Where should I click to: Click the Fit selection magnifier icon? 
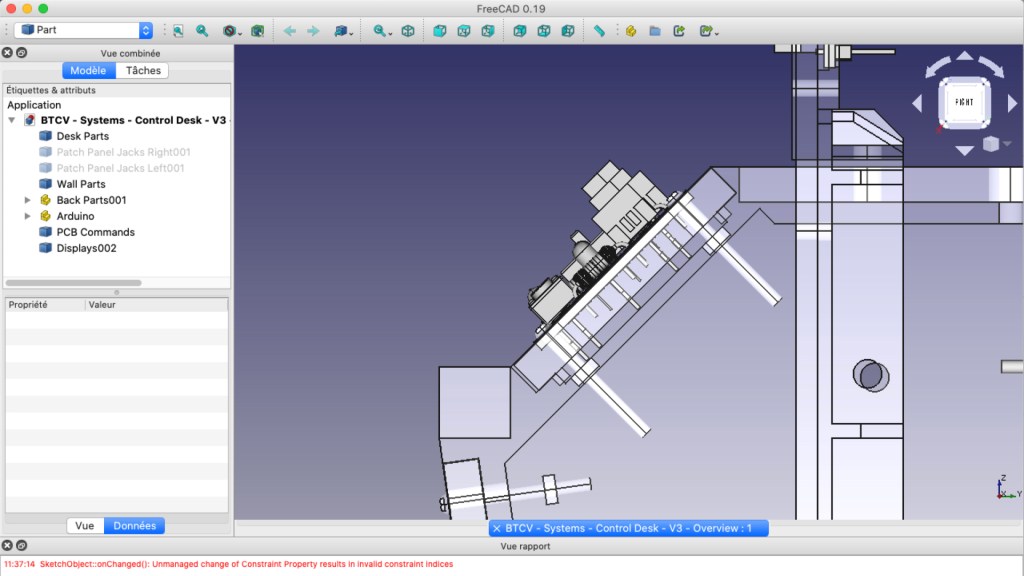tap(202, 31)
